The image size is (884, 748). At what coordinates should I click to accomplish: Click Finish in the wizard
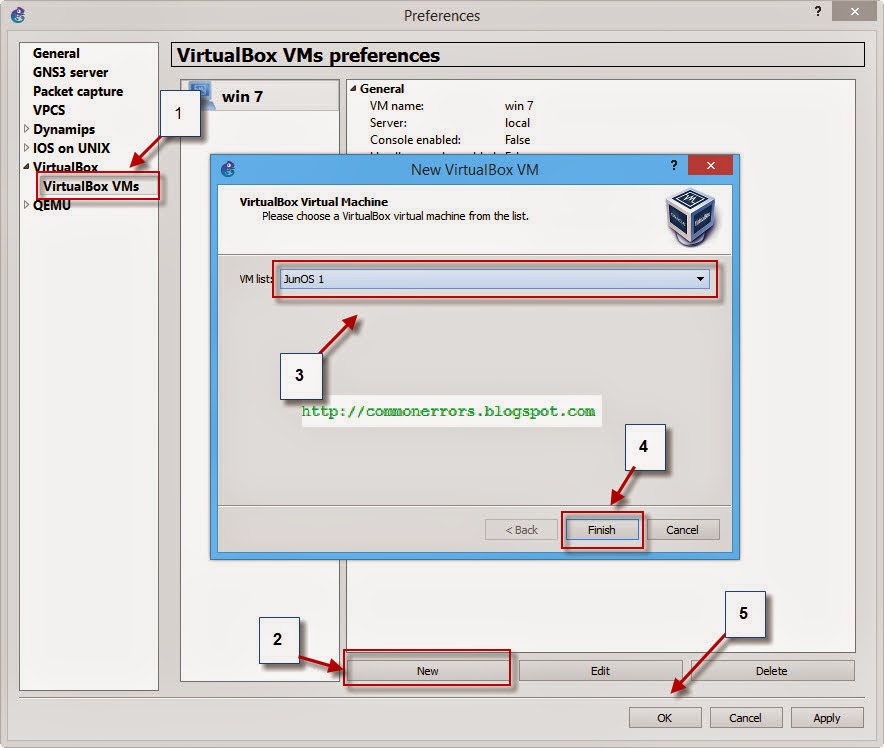602,530
